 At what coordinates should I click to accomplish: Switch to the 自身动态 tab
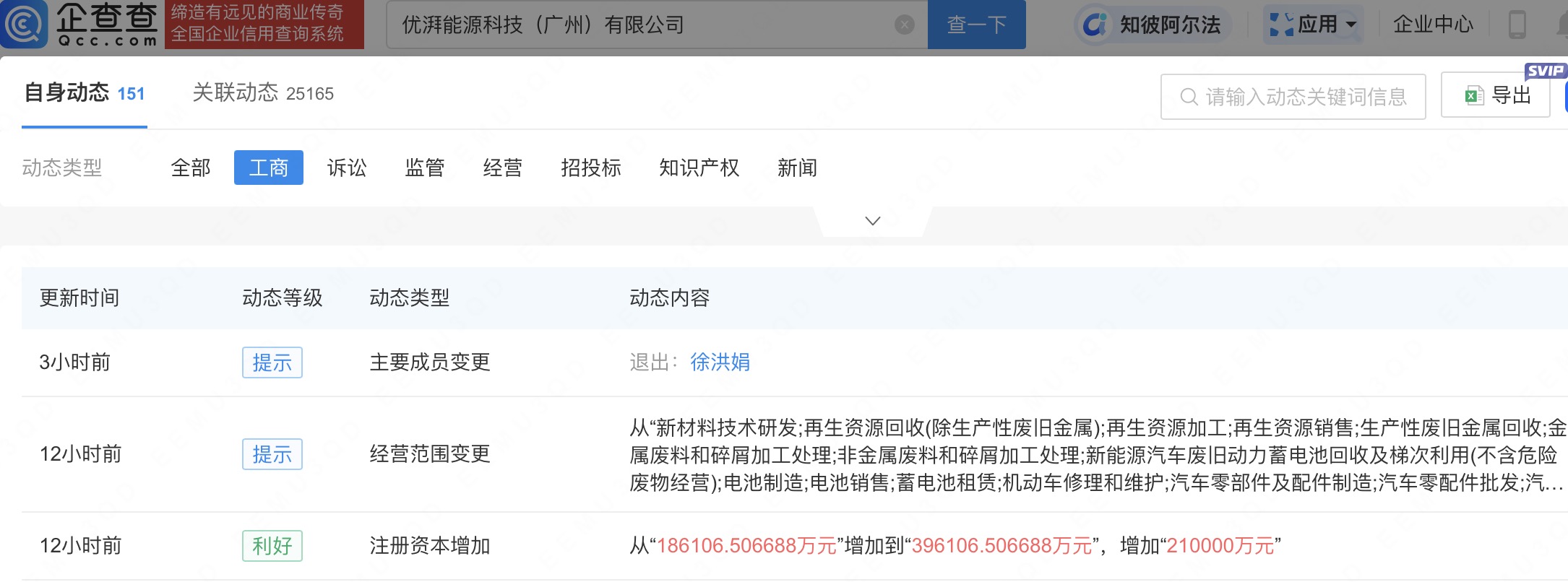coord(85,93)
